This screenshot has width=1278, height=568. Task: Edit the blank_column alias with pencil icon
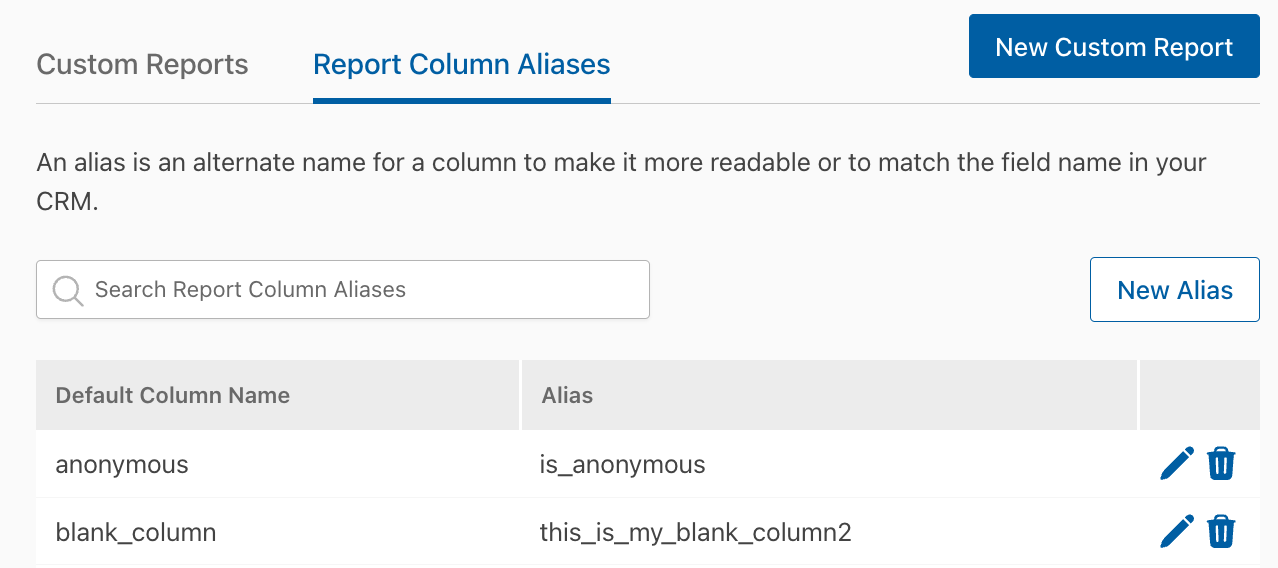point(1177,531)
